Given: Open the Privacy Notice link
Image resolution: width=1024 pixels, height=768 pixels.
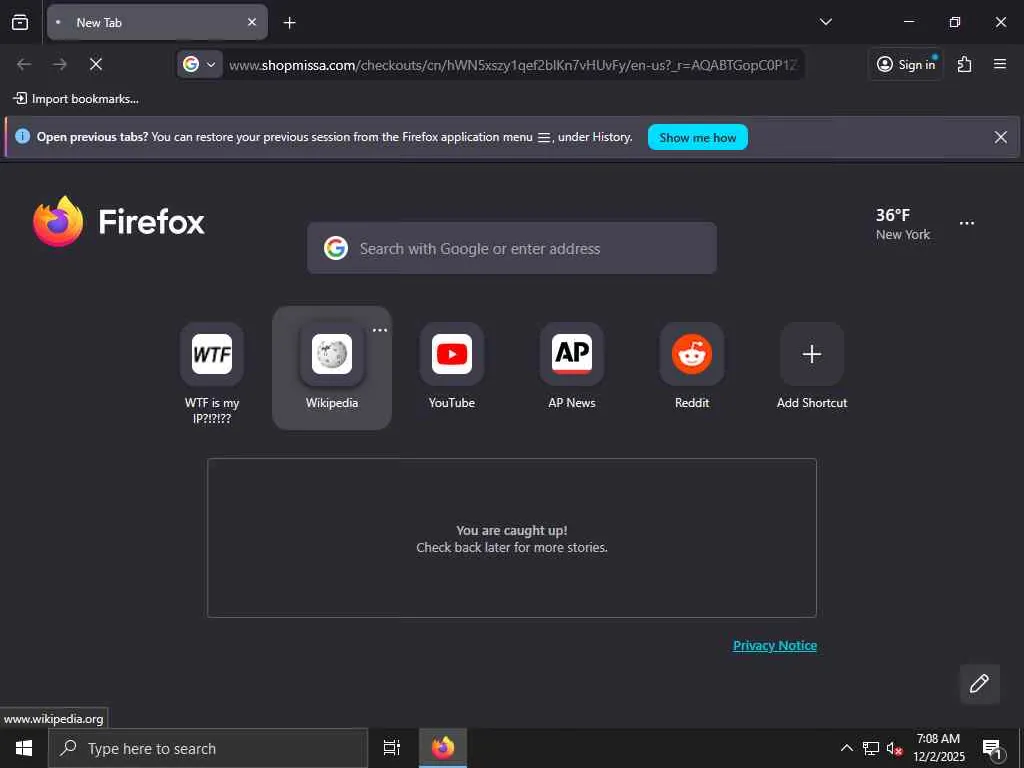Looking at the screenshot, I should point(775,645).
